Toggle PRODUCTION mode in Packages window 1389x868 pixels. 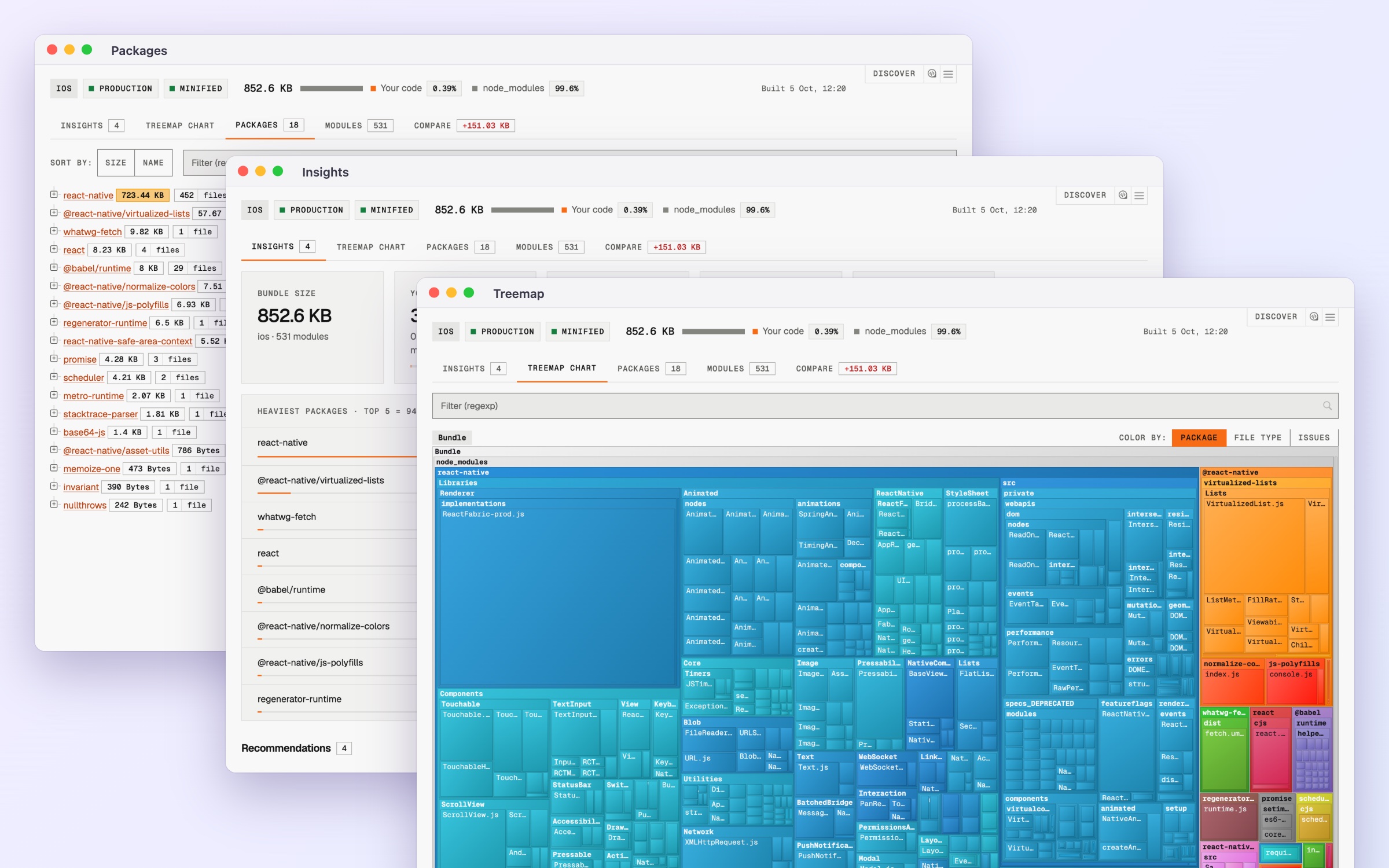tap(120, 89)
